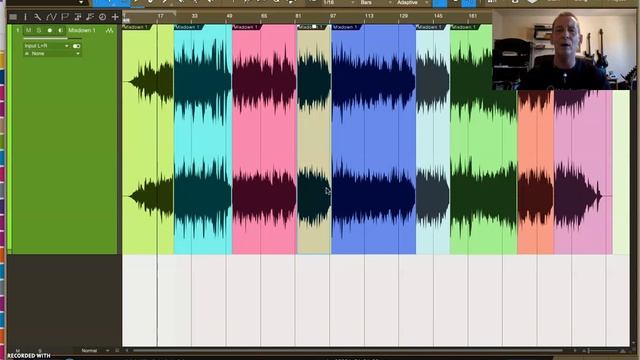Select the pink Mixdown 1 clip
This screenshot has width=640, height=360.
(264, 139)
